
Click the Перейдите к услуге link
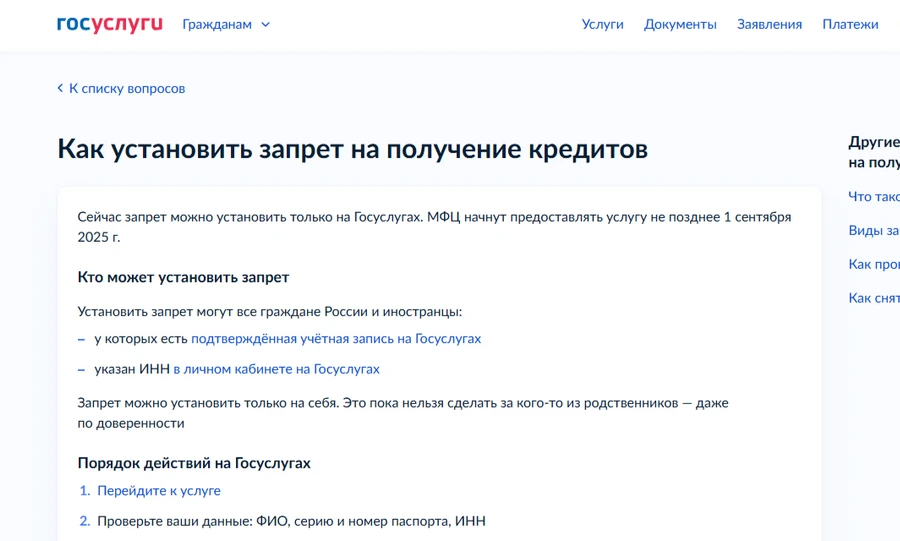click(159, 491)
